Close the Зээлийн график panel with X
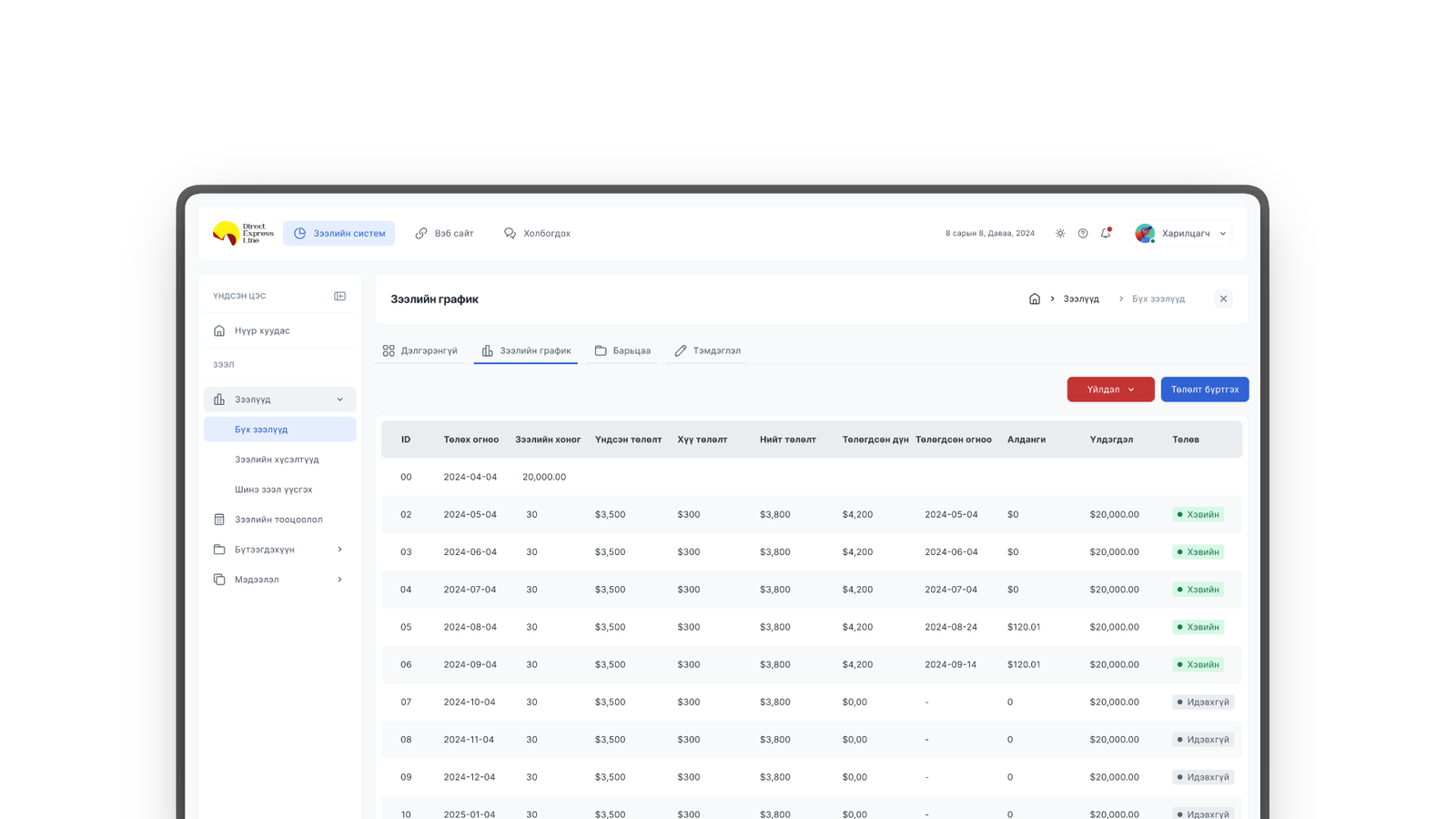 tap(1223, 299)
